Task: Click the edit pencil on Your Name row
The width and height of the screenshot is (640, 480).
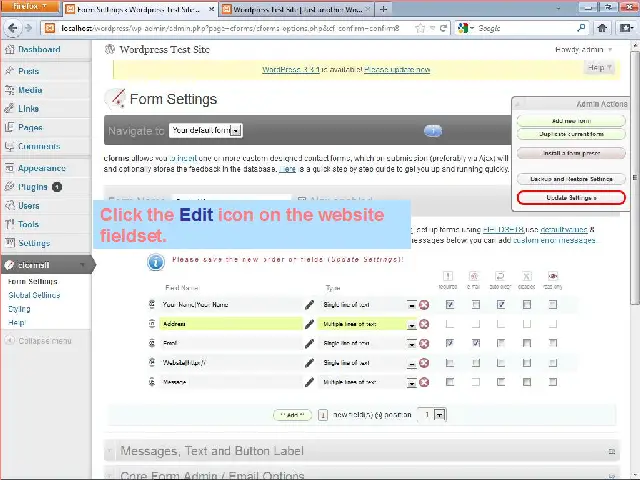Action: (309, 304)
